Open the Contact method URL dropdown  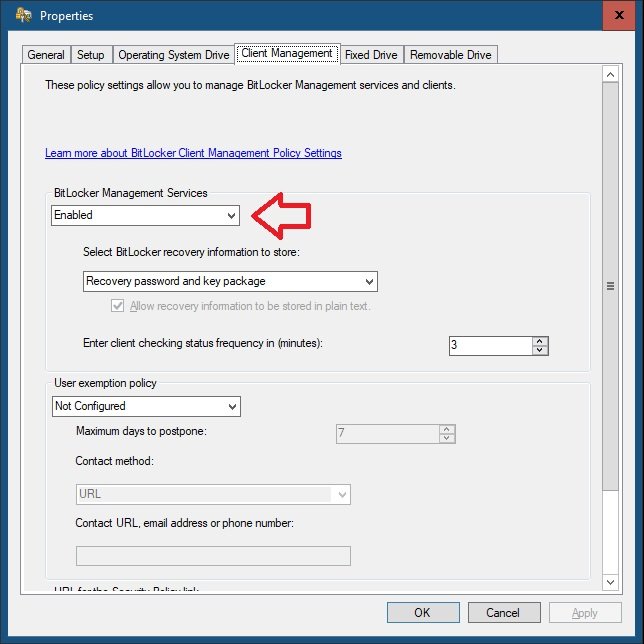213,494
